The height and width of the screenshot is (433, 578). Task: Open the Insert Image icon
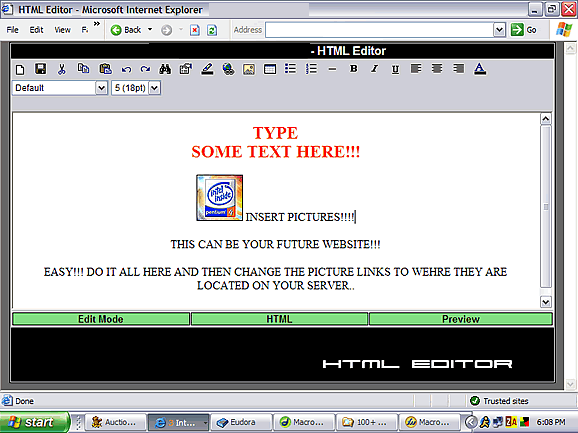point(249,69)
